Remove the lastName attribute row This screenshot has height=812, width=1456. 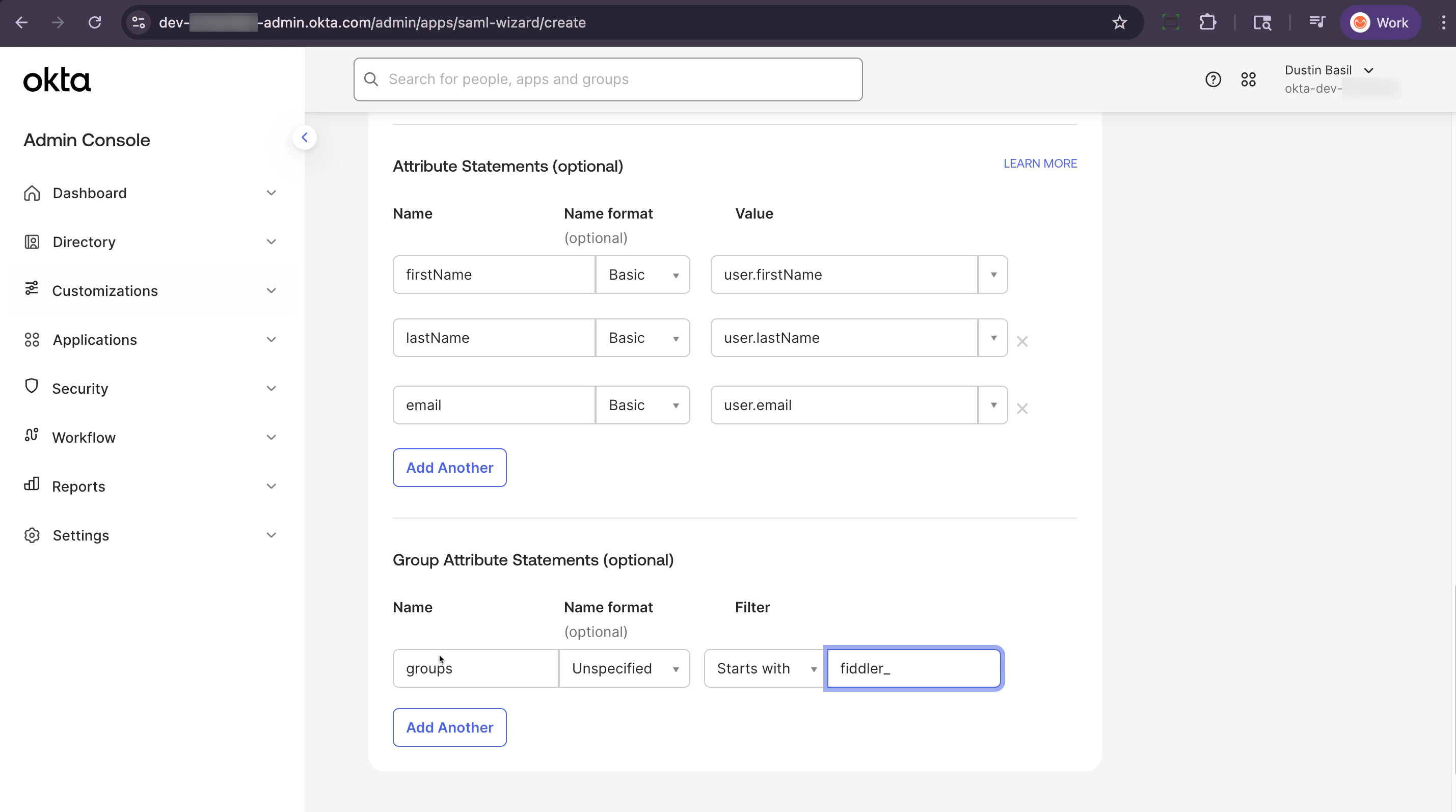1022,341
